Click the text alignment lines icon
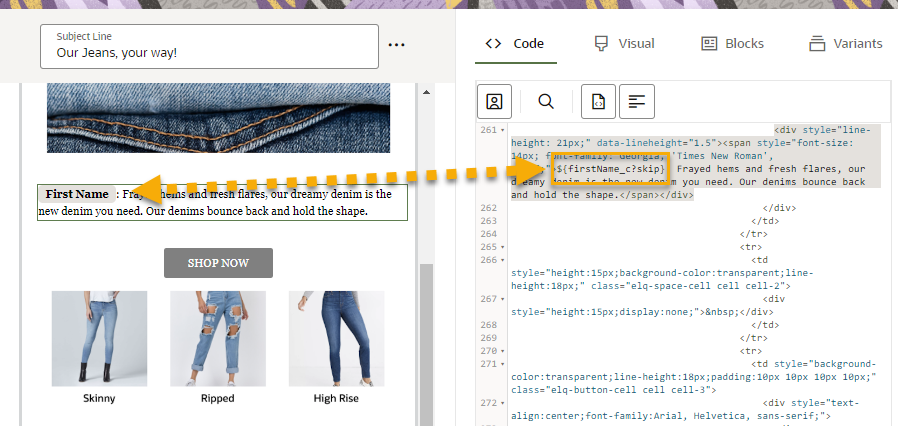This screenshot has width=898, height=426. coord(636,101)
